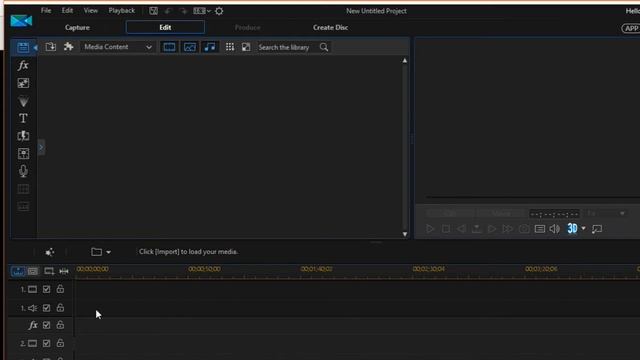640x360 pixels.
Task: Expand the explorer view side arrow
Action: (x=41, y=147)
